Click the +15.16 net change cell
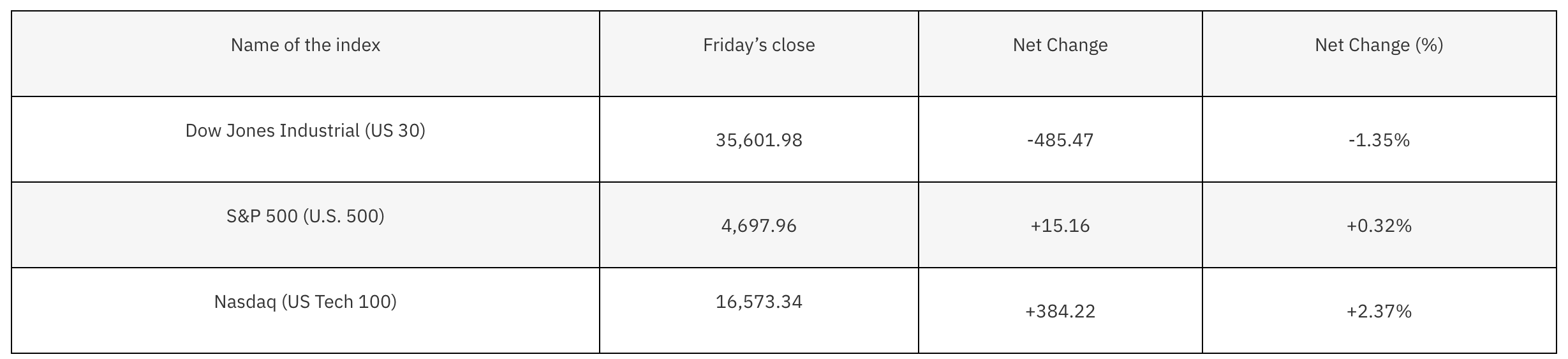This screenshot has width=1568, height=359. pos(1060,226)
